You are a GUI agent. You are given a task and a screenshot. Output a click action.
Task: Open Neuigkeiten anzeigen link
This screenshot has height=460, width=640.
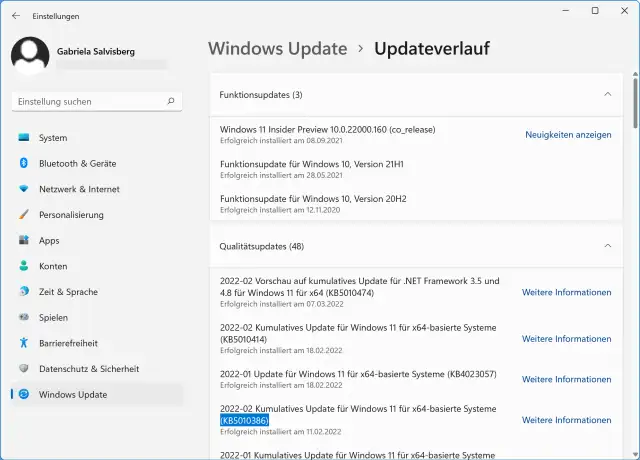(x=568, y=134)
